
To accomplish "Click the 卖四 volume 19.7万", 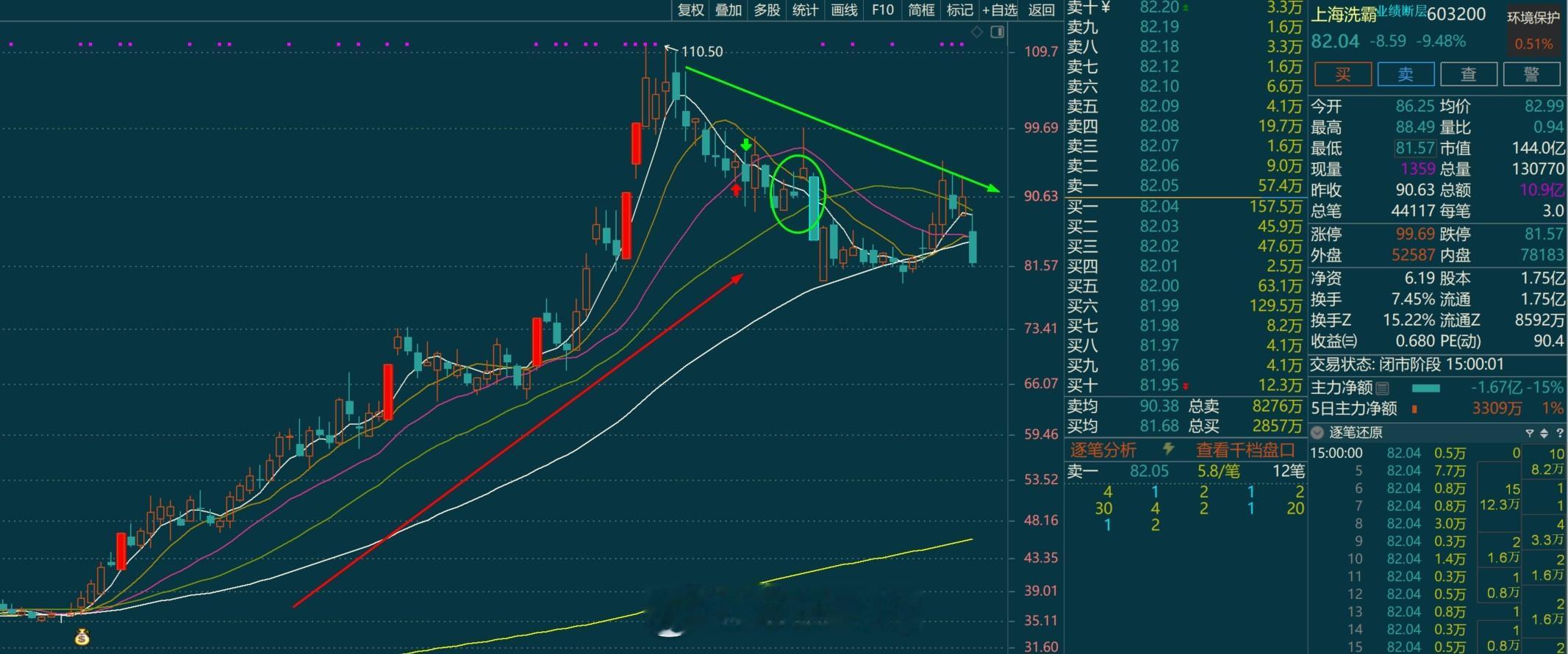I will [1279, 126].
